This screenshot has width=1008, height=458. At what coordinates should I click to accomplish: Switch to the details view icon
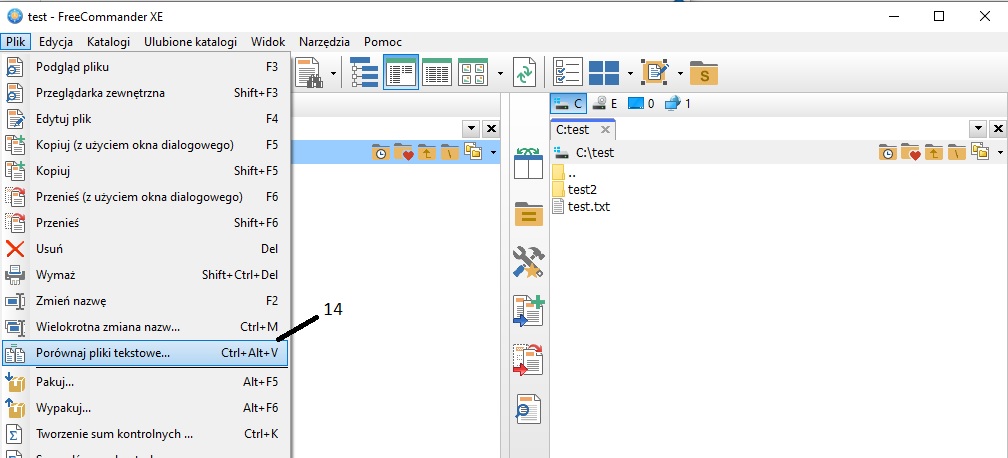401,73
